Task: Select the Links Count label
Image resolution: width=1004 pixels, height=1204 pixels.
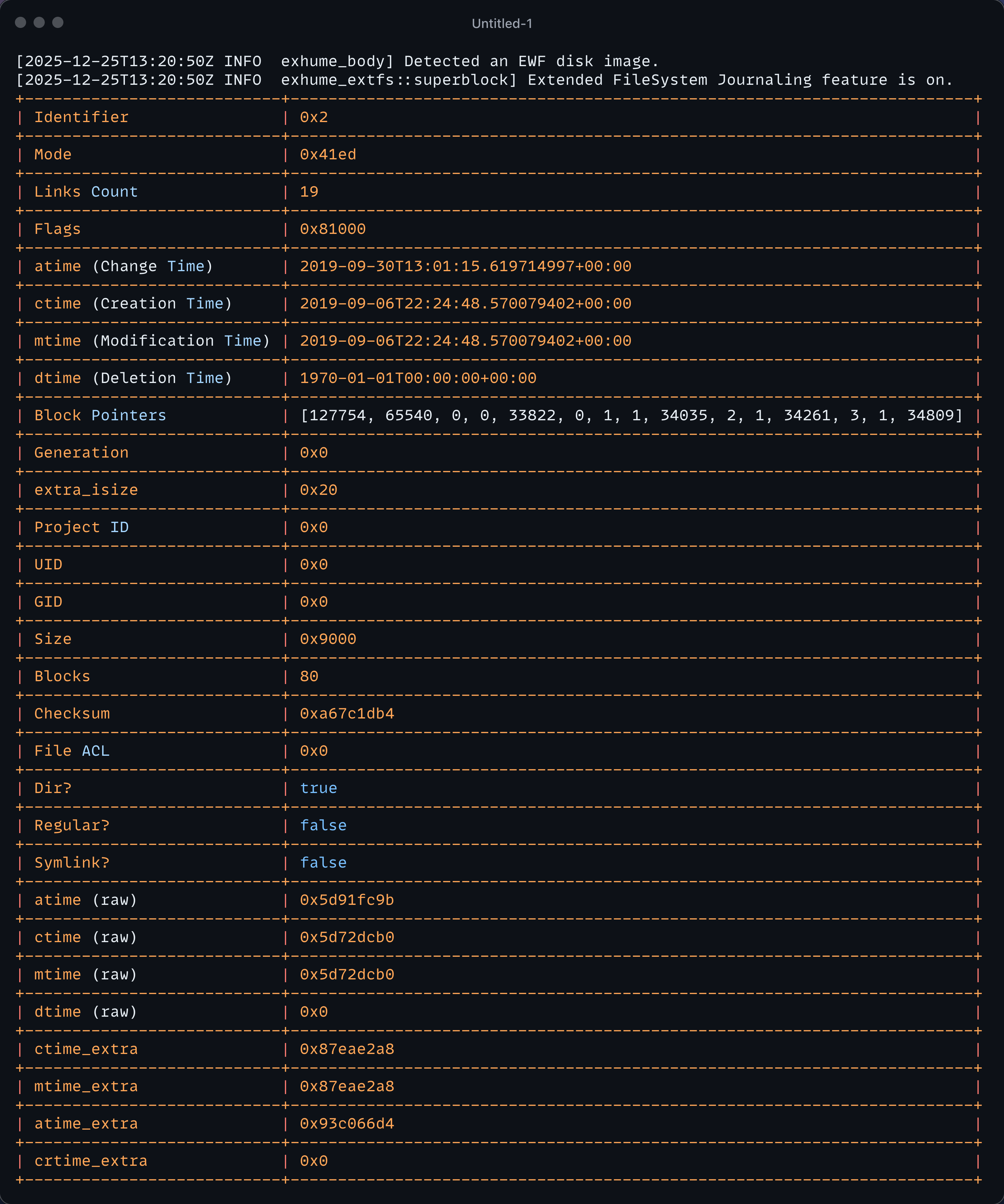Action: pos(86,192)
